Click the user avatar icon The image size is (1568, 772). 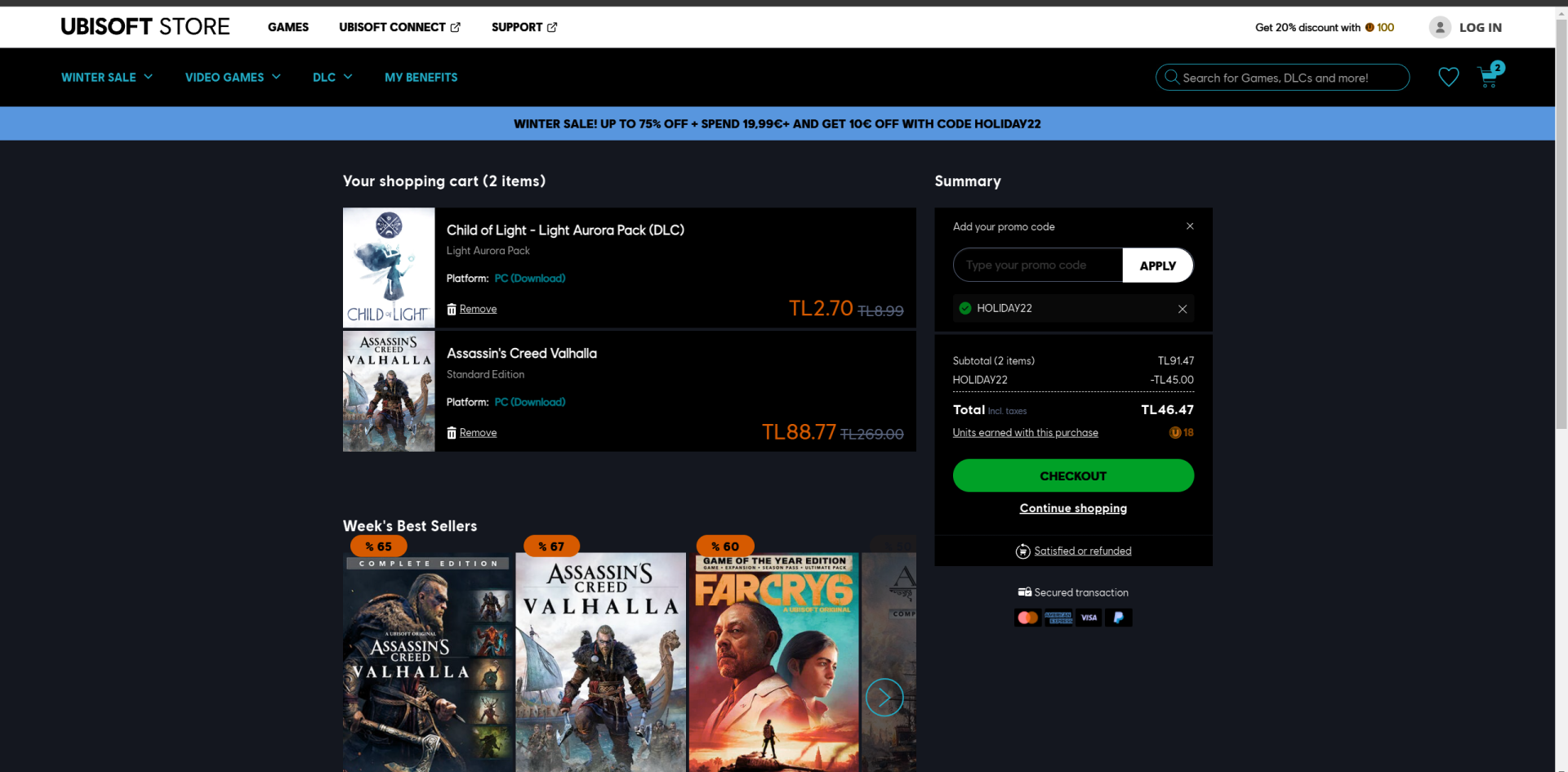[x=1440, y=28]
